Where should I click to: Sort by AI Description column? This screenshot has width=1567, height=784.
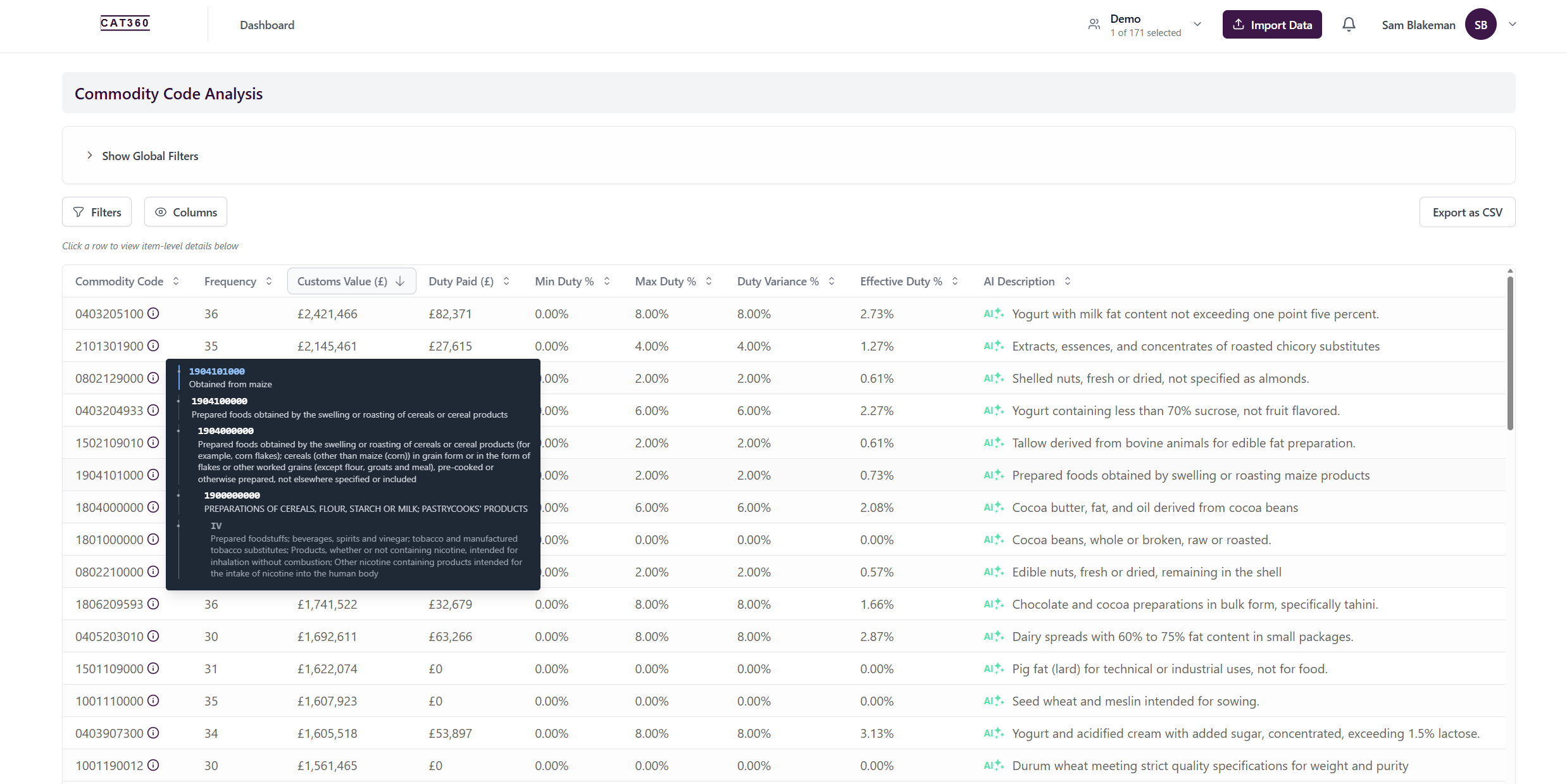[x=1027, y=281]
